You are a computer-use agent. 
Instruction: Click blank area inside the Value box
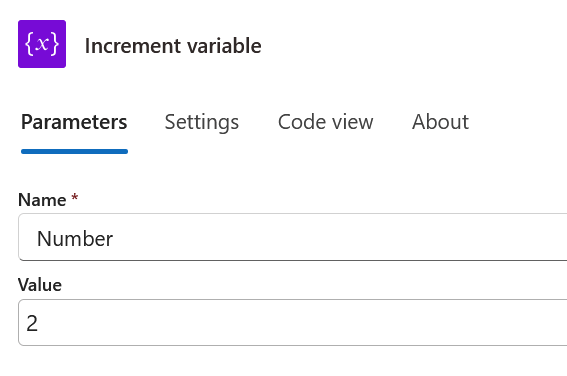click(289, 323)
